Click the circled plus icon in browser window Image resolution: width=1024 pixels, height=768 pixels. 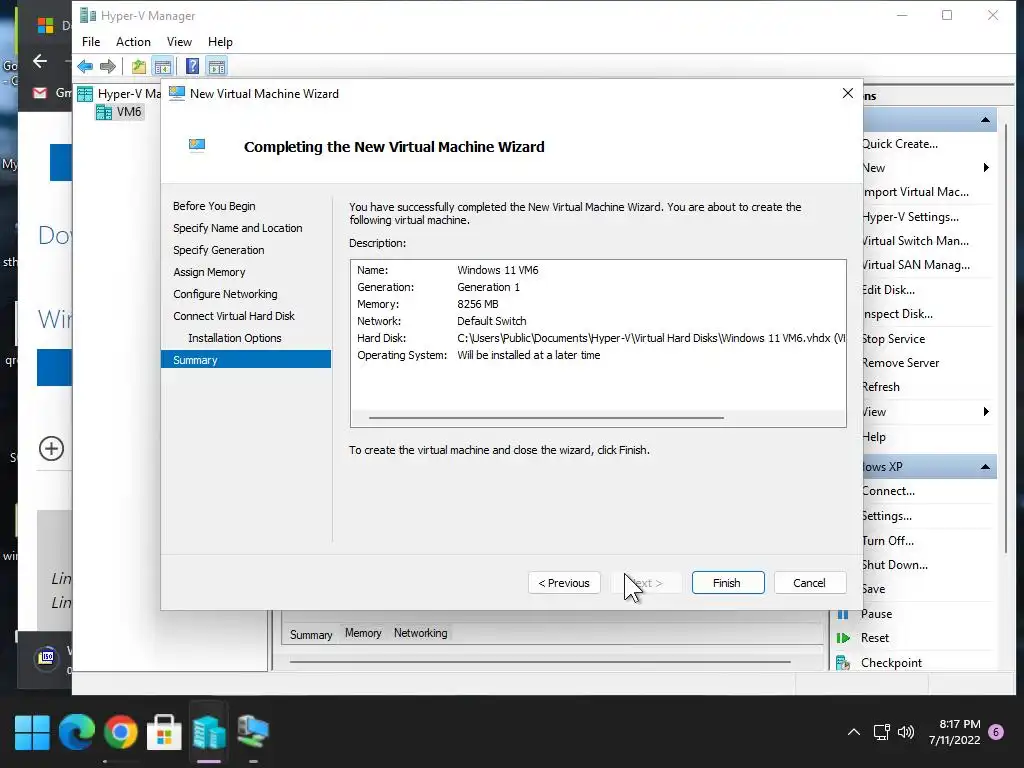point(52,449)
